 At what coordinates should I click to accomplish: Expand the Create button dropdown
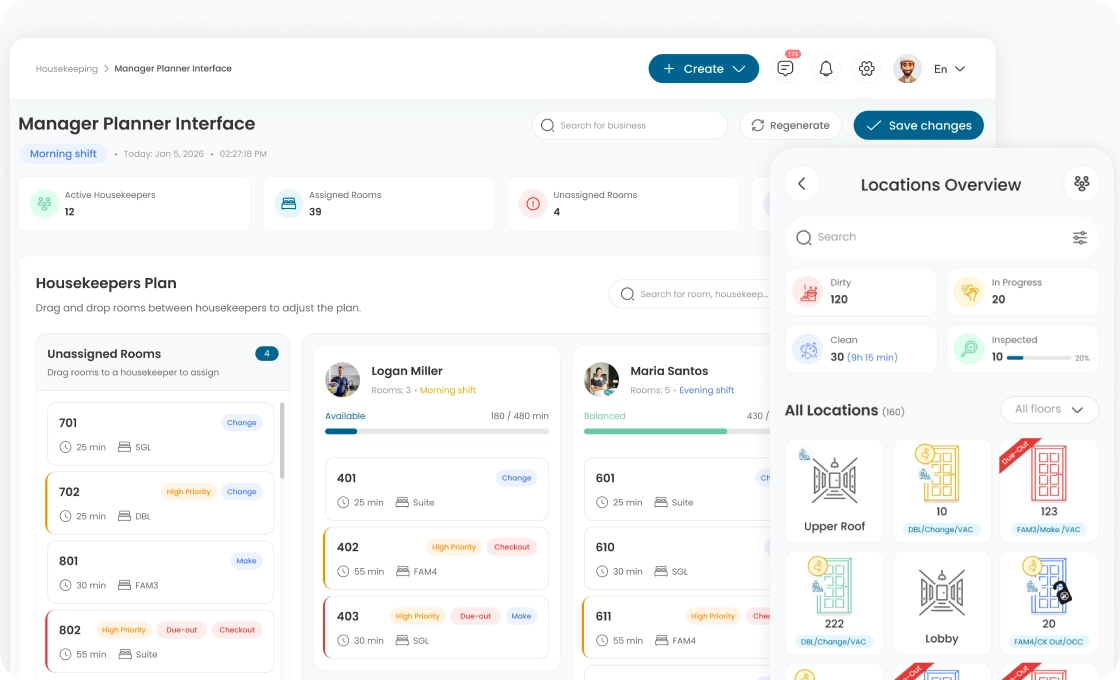[703, 69]
